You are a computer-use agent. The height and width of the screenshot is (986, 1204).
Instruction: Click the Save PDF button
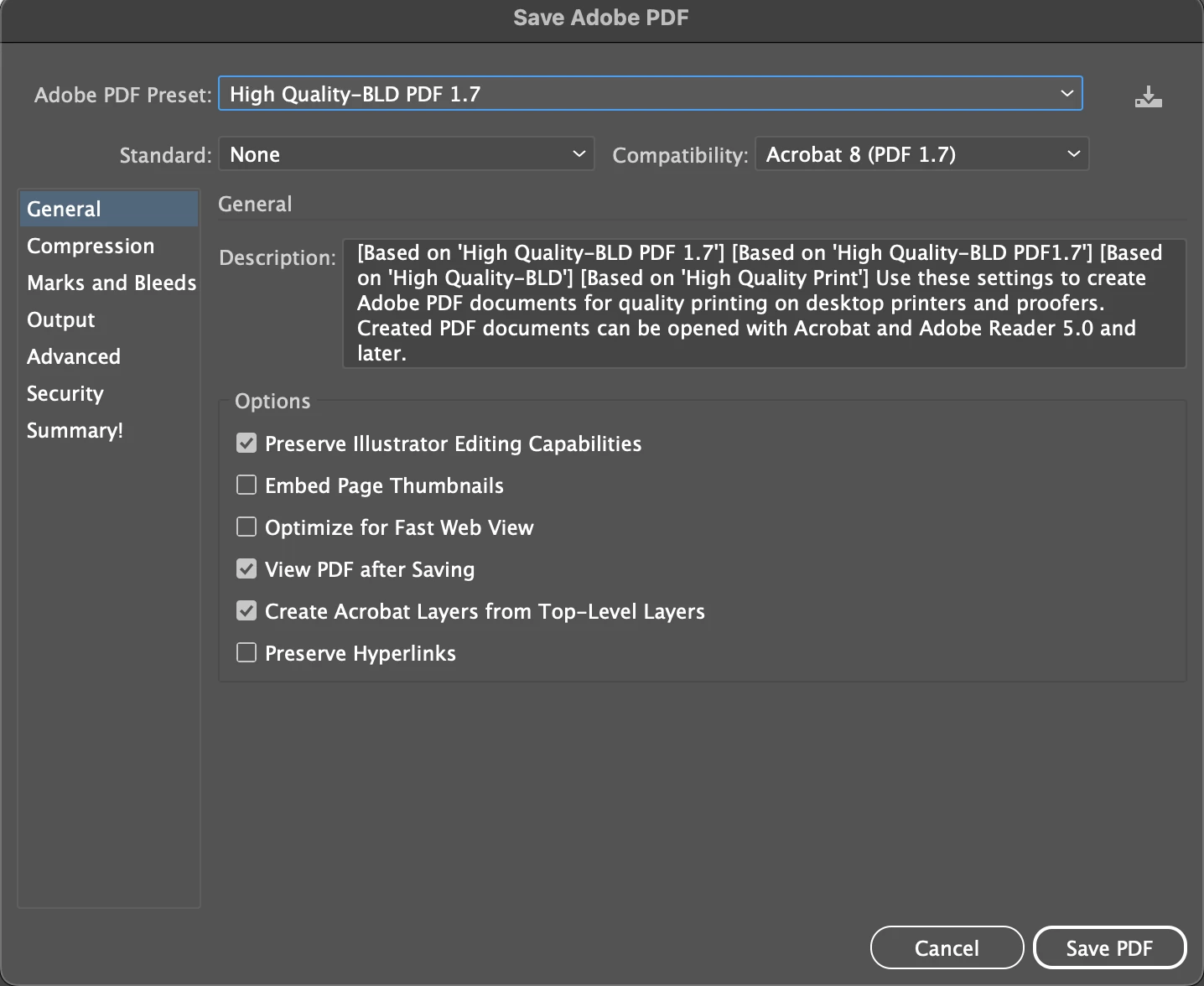pyautogui.click(x=1109, y=947)
